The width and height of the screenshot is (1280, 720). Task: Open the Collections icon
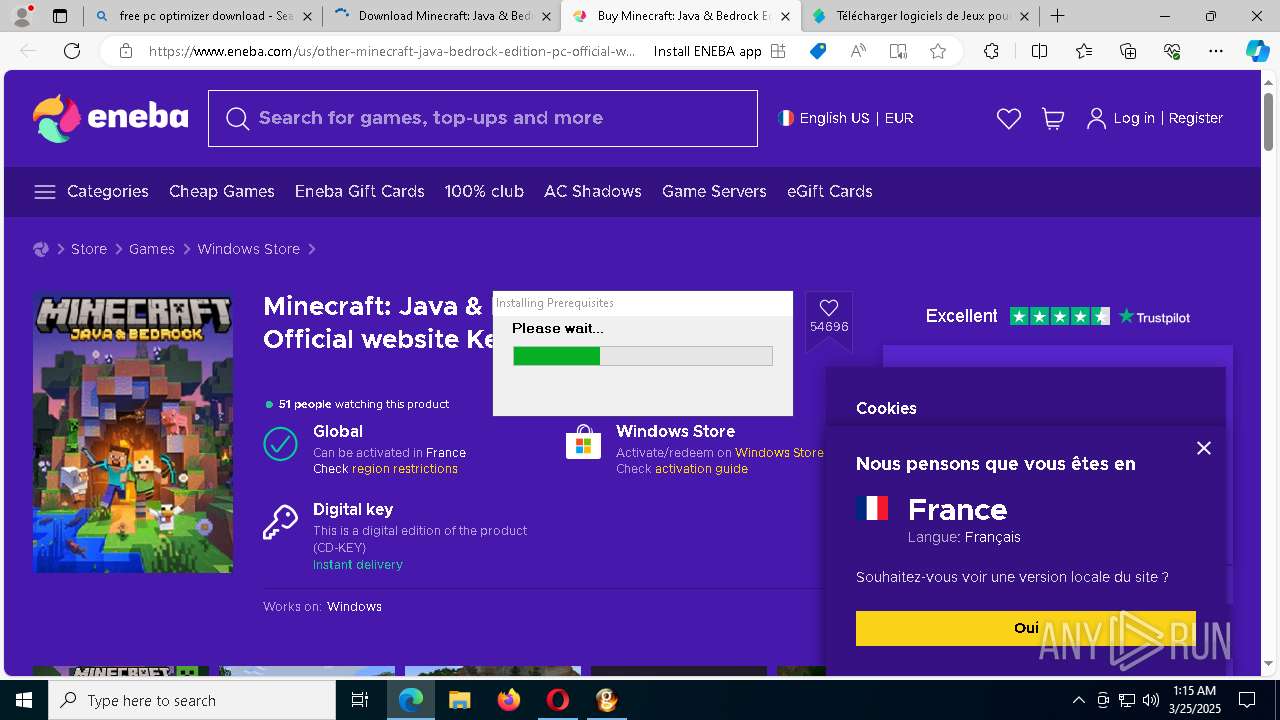1128,51
